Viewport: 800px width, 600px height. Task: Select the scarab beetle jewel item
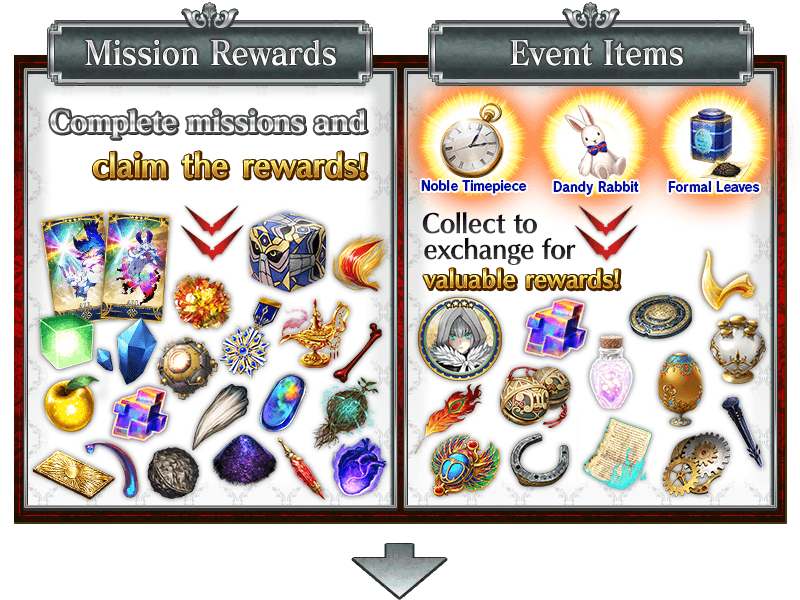tap(465, 465)
